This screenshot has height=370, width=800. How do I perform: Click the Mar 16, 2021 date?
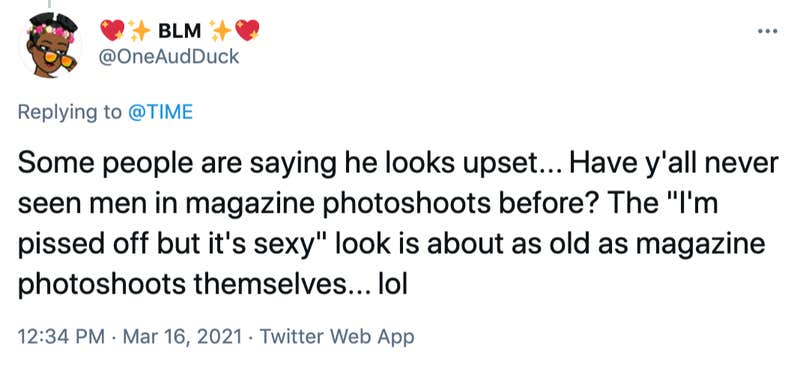pyautogui.click(x=183, y=337)
